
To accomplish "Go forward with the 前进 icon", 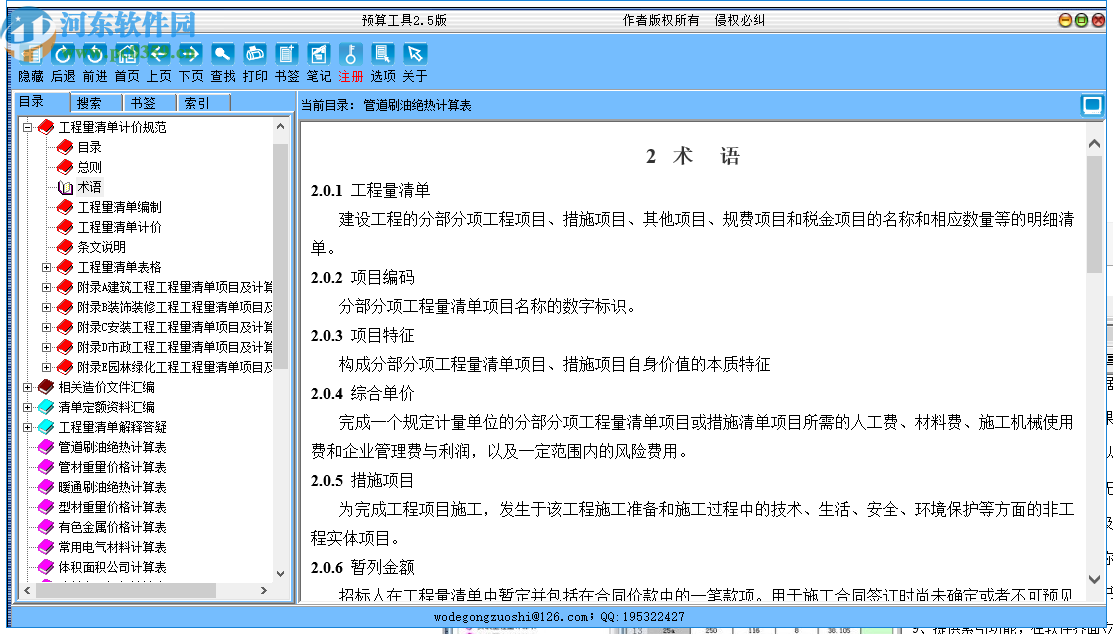I will pos(95,53).
